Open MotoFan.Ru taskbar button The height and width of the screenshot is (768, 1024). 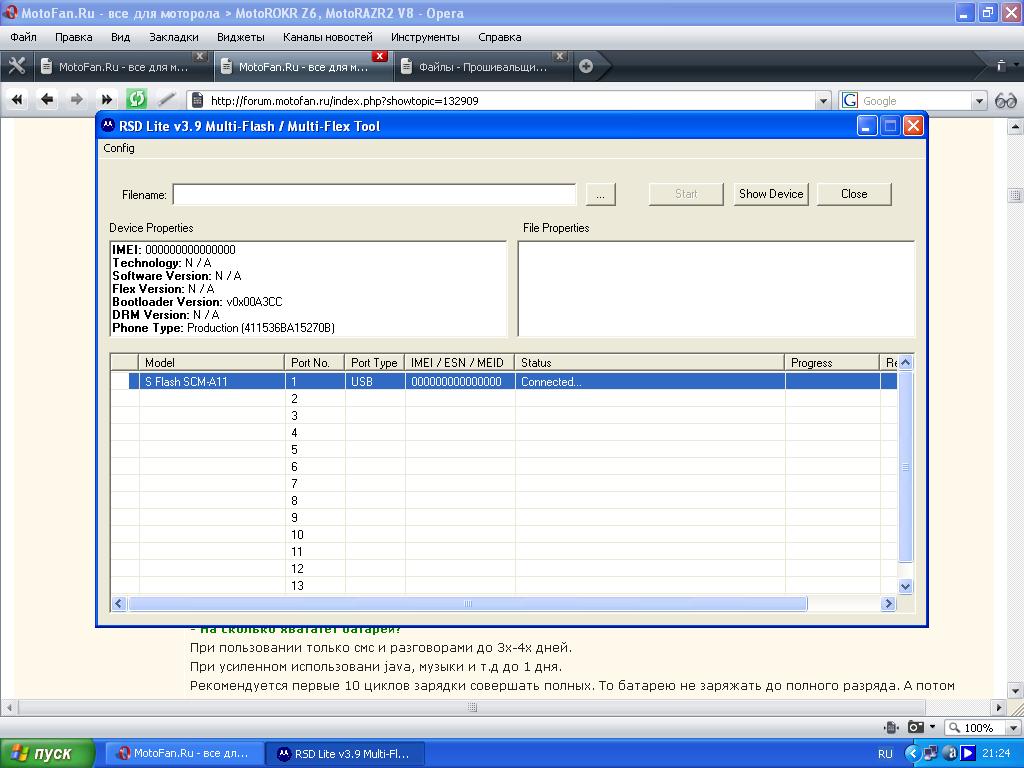pyautogui.click(x=185, y=754)
